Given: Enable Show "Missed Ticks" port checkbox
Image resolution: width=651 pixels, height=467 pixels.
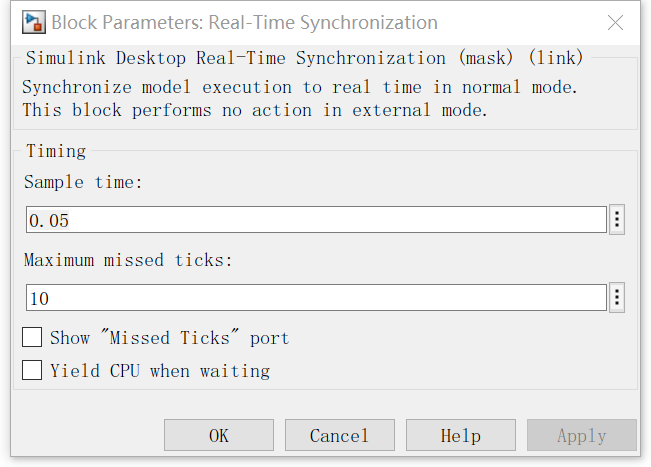Looking at the screenshot, I should point(32,337).
